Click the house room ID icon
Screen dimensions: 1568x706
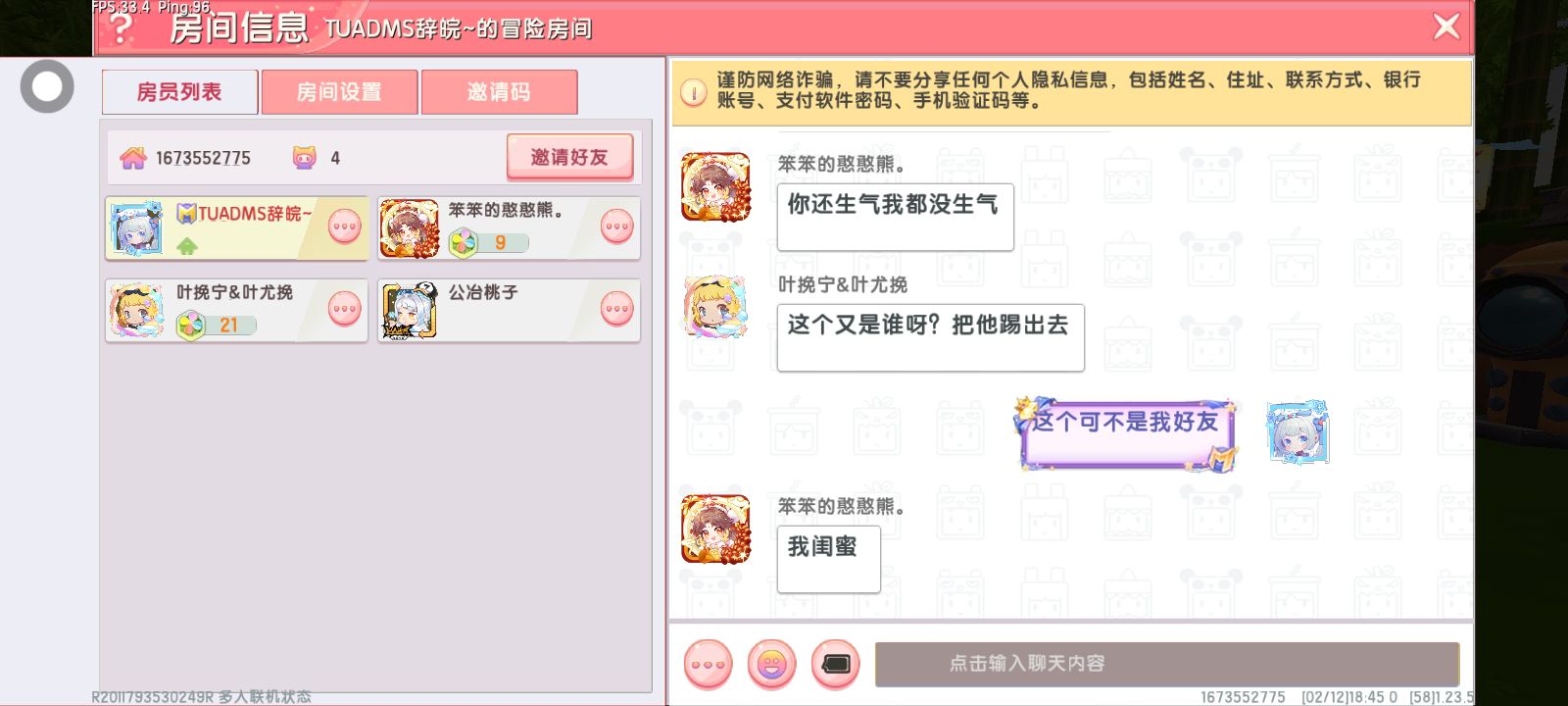coord(133,158)
